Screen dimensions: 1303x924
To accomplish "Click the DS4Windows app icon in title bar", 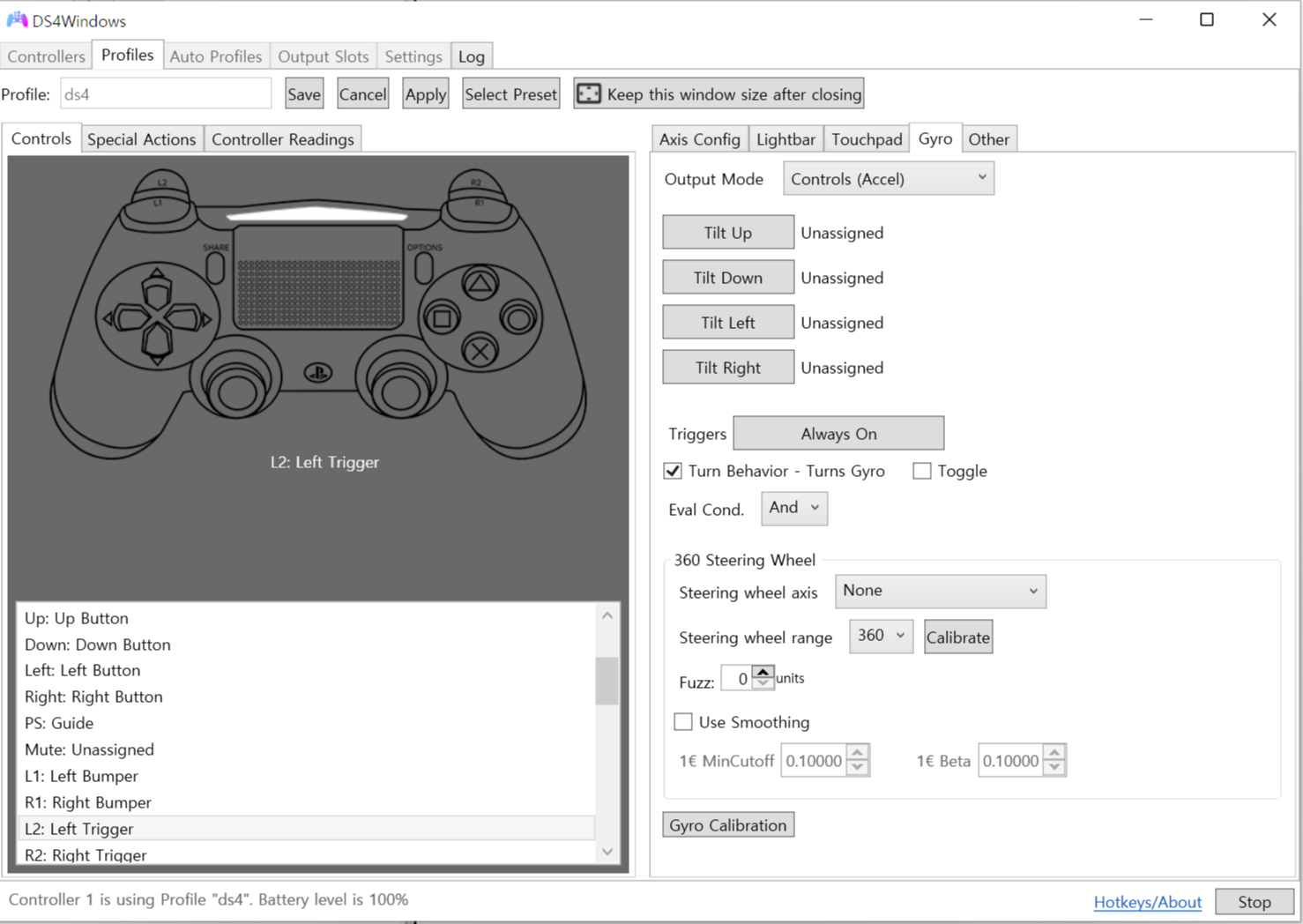I will pos(17,19).
